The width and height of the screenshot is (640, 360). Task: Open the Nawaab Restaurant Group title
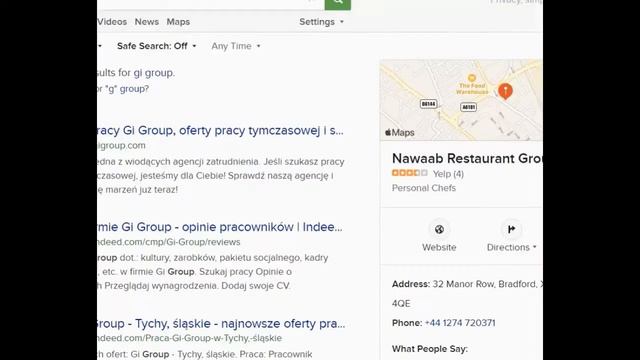tap(467, 158)
